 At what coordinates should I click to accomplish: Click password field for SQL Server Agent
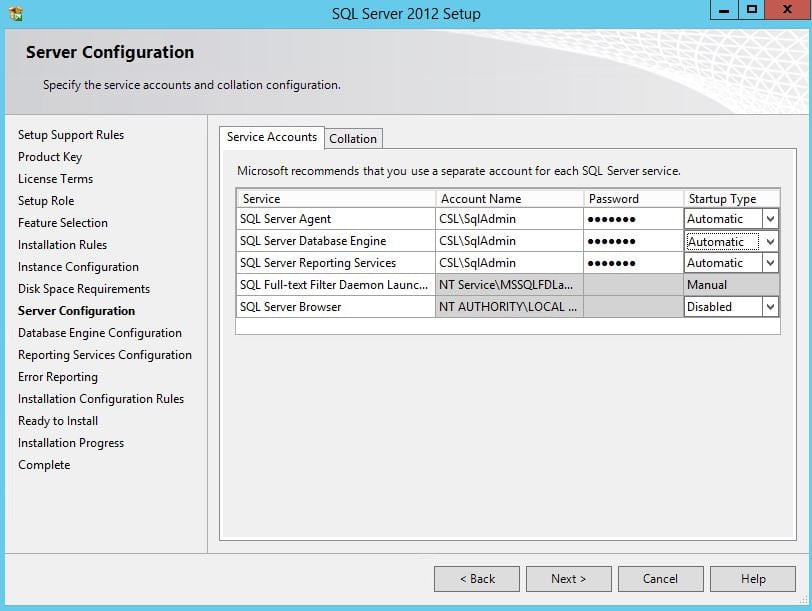point(633,219)
